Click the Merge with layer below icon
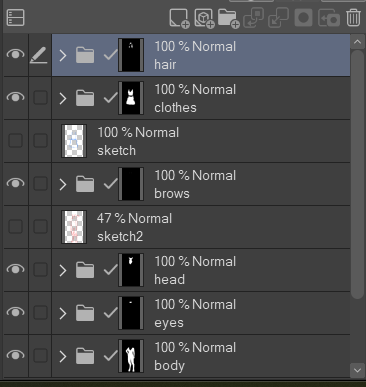The width and height of the screenshot is (366, 387). [278, 18]
